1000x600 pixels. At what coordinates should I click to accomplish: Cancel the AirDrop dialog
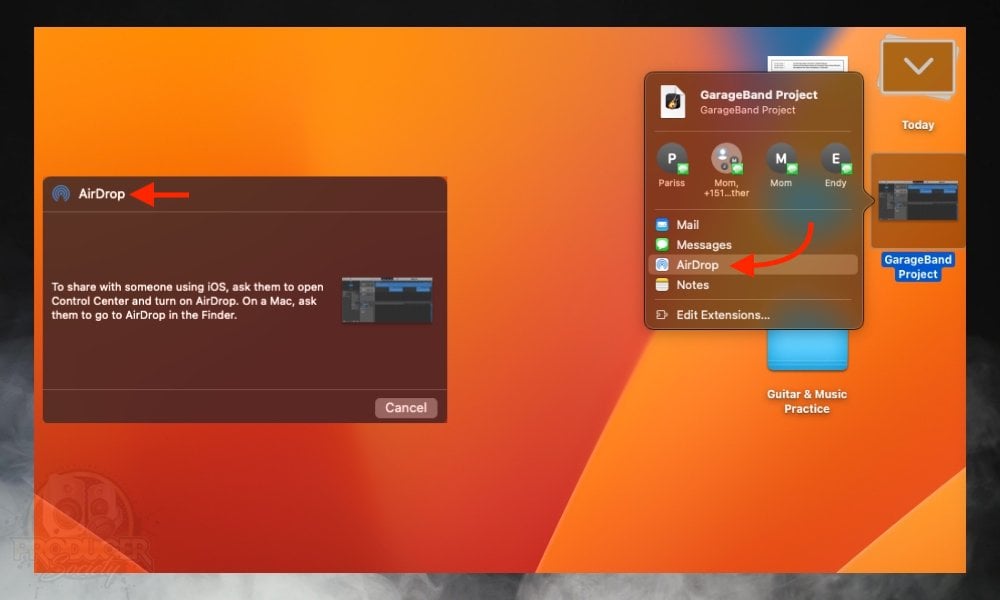click(406, 407)
